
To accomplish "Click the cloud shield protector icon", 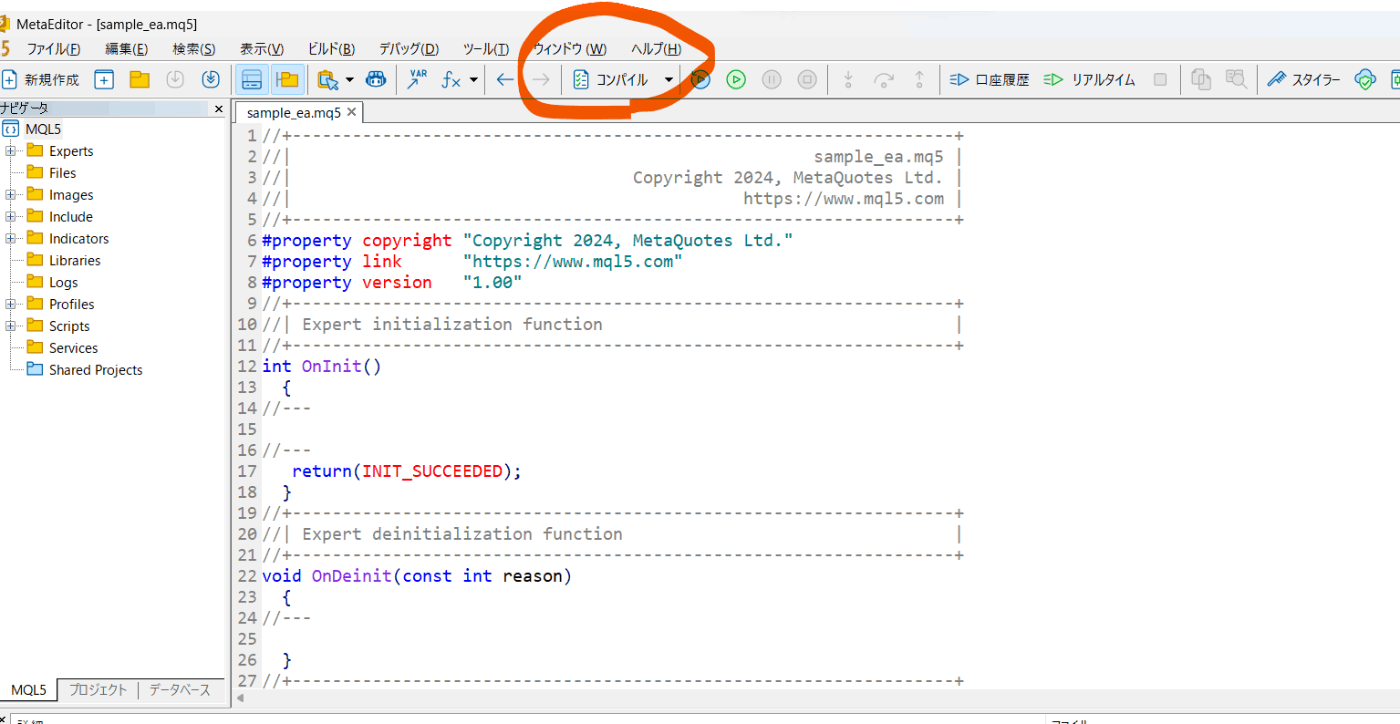I will [1364, 80].
